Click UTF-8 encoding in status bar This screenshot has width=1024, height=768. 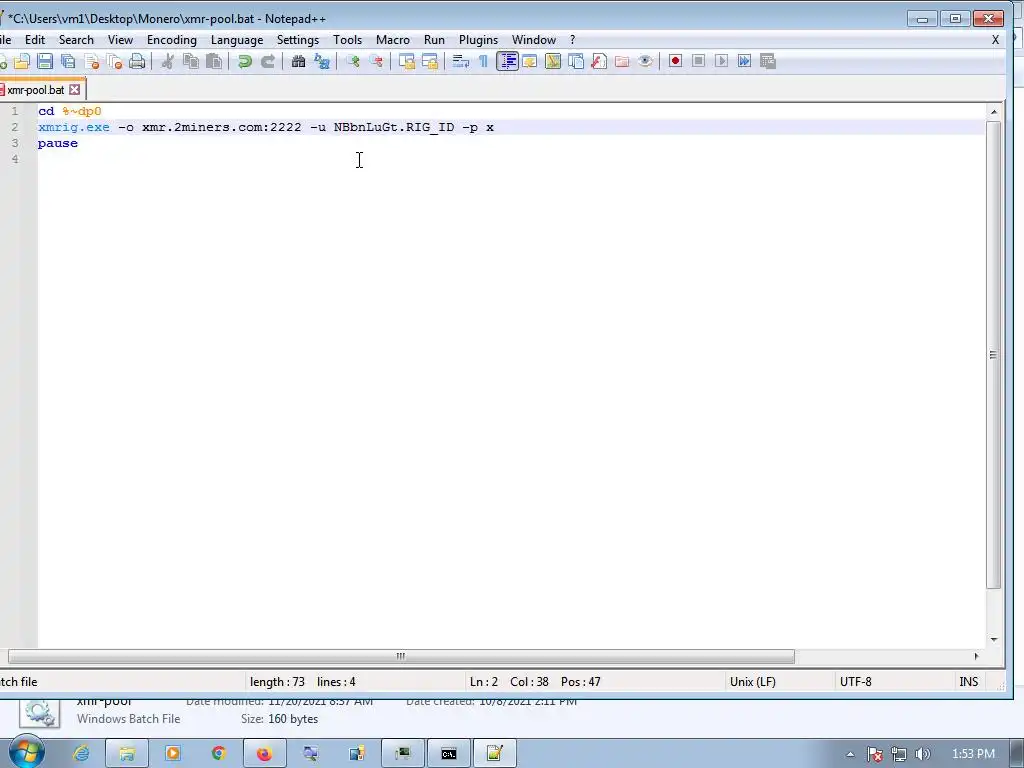tap(856, 682)
